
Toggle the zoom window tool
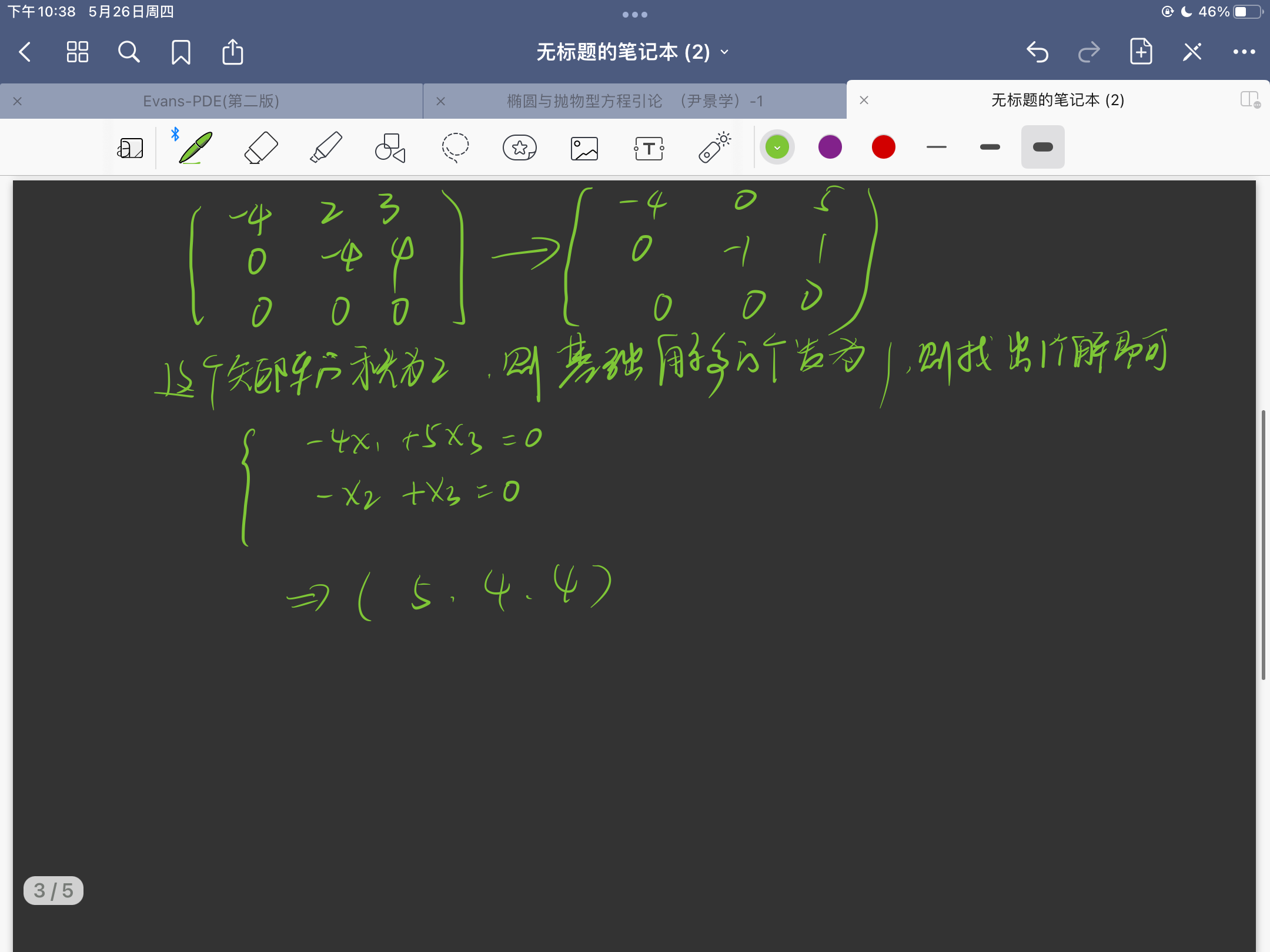point(130,148)
